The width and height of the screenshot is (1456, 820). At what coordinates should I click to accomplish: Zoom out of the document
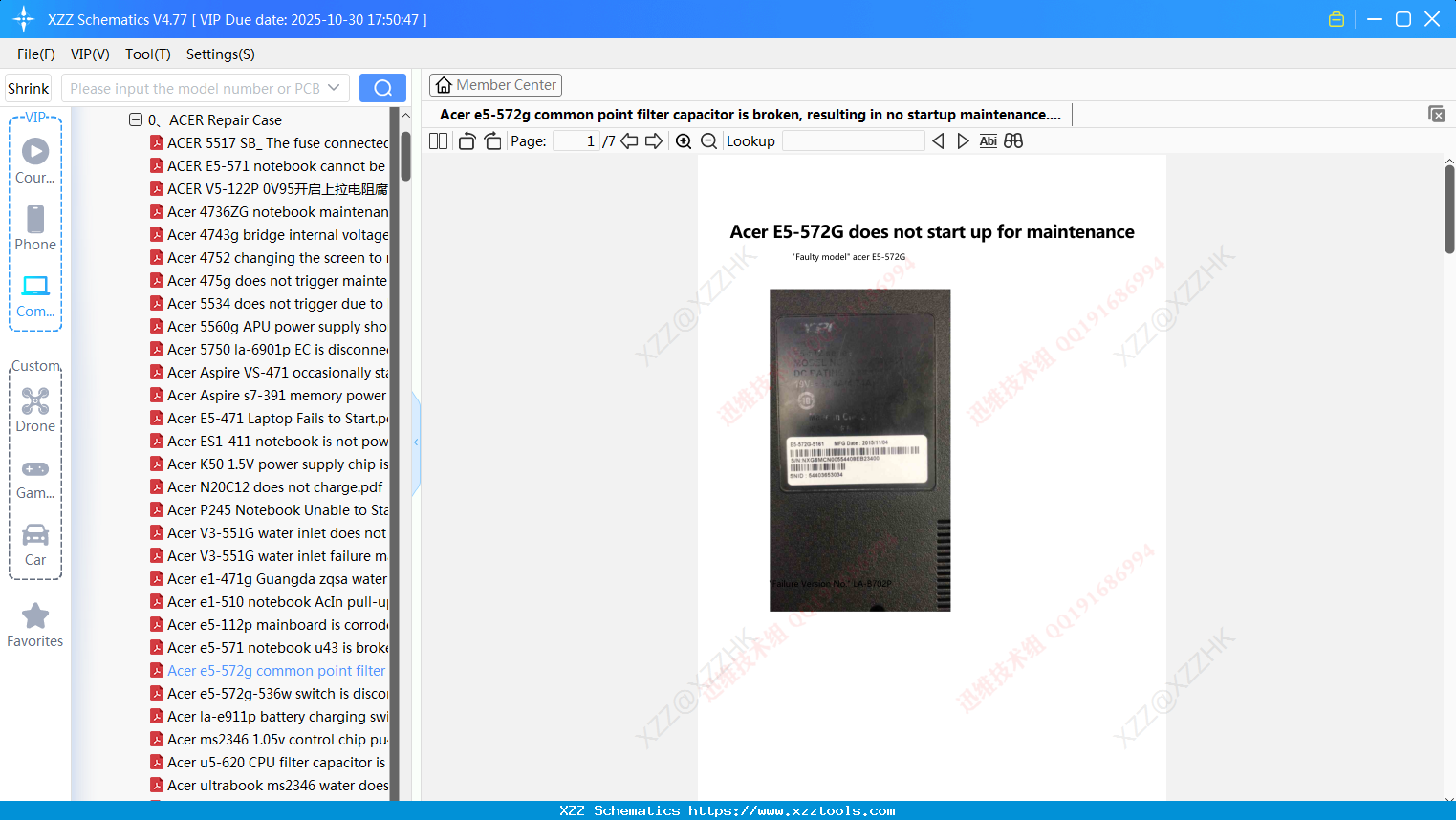pos(708,141)
